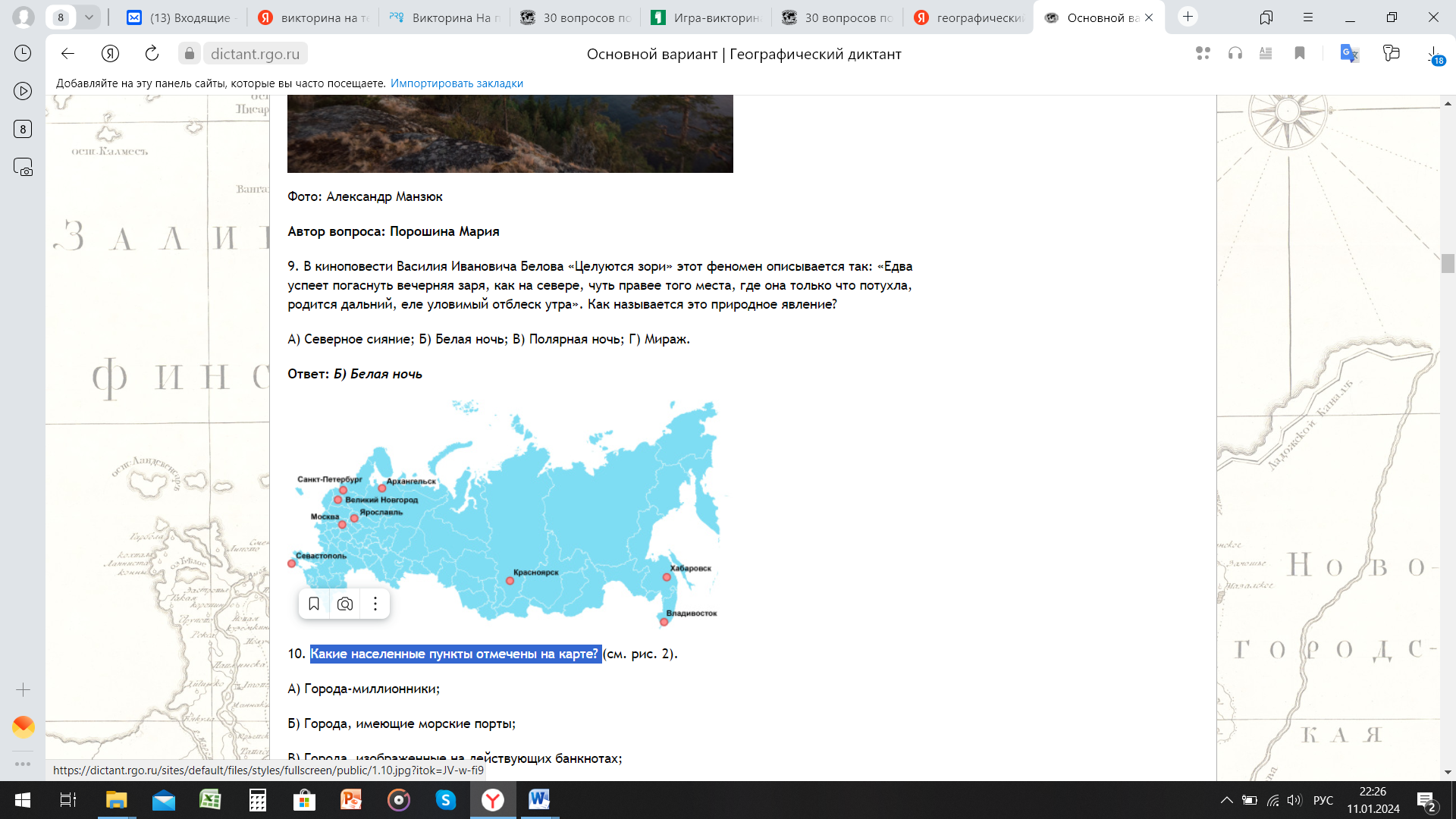Open page tools grid icon
Screen dimensions: 1456x819
1203,53
